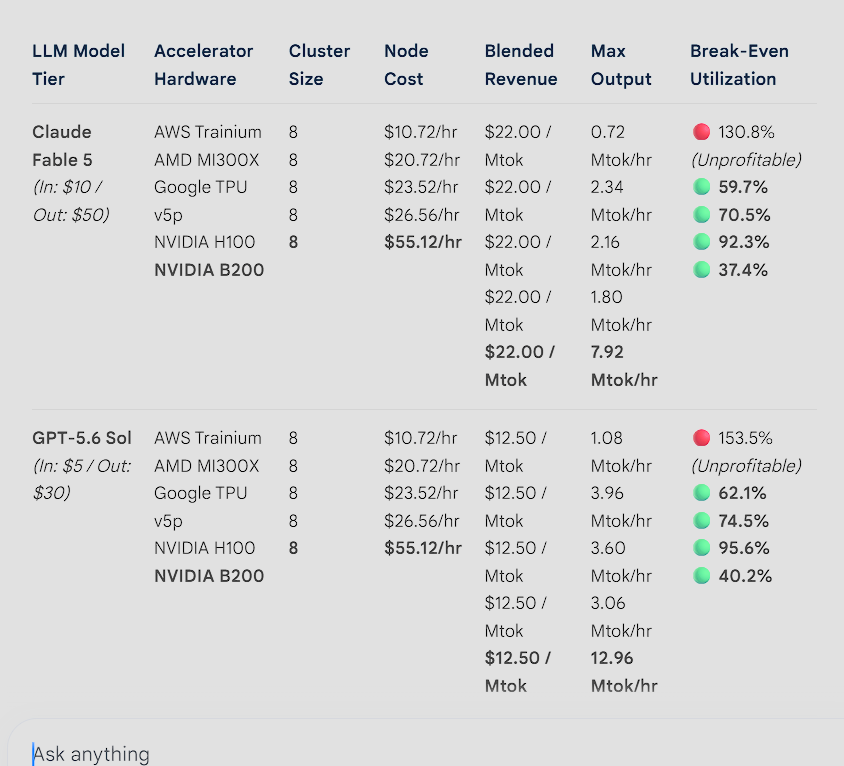Click NVIDIA B200 in the Claude Fable 5 row
844x766 pixels.
[x=209, y=270]
